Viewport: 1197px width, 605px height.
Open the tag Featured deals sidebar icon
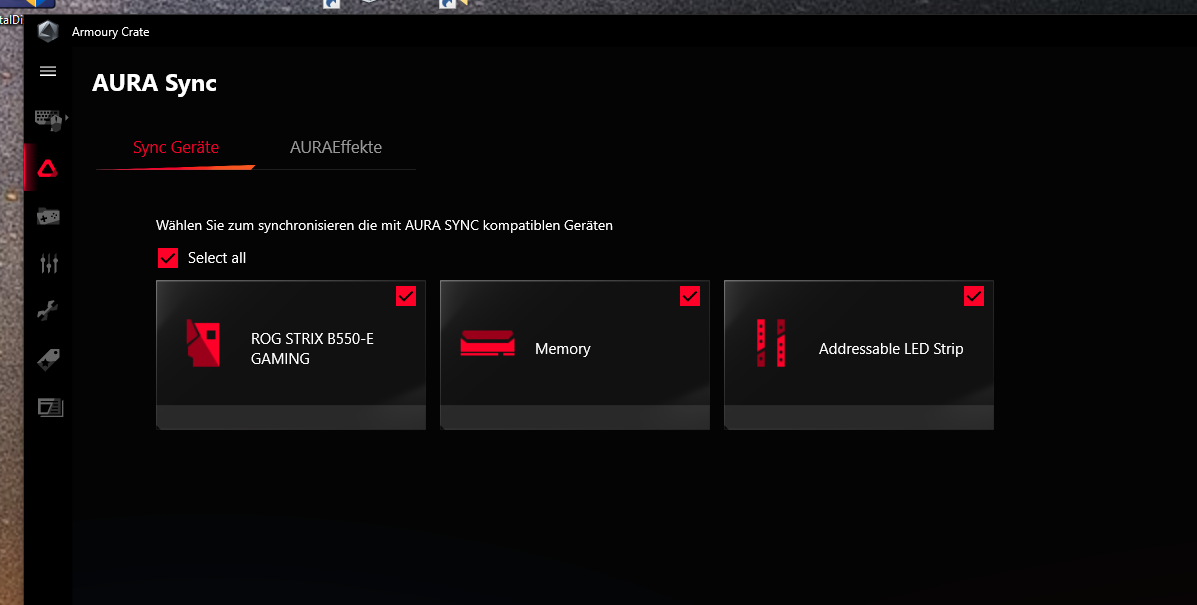(48, 359)
